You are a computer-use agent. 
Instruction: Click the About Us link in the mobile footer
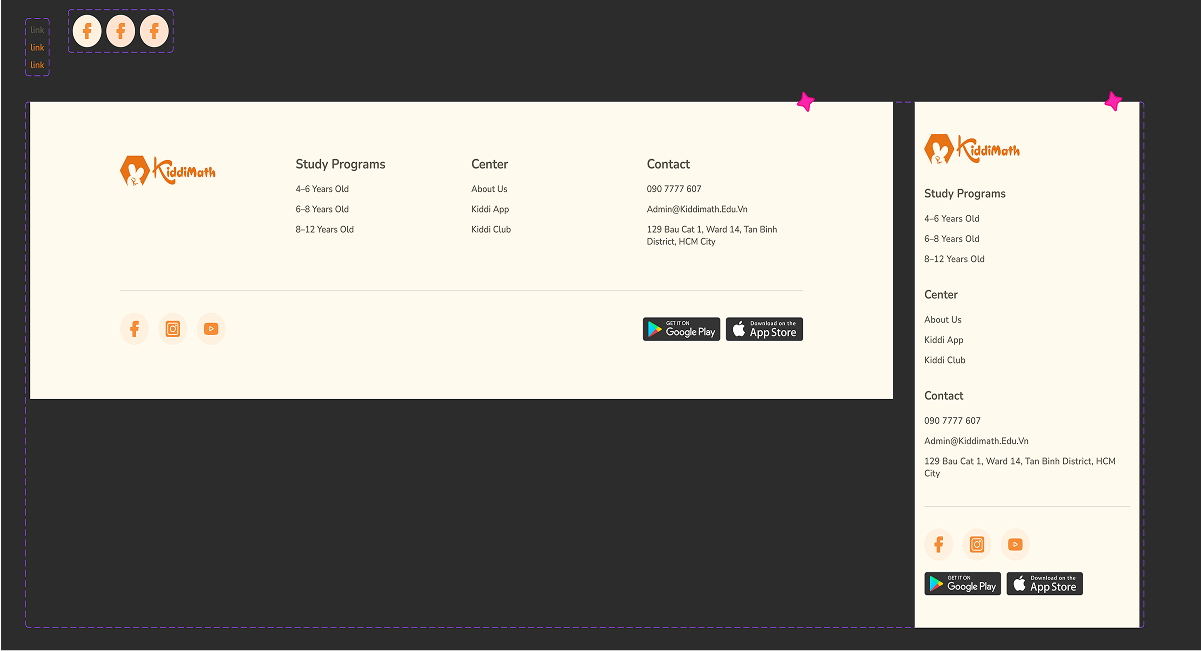943,320
